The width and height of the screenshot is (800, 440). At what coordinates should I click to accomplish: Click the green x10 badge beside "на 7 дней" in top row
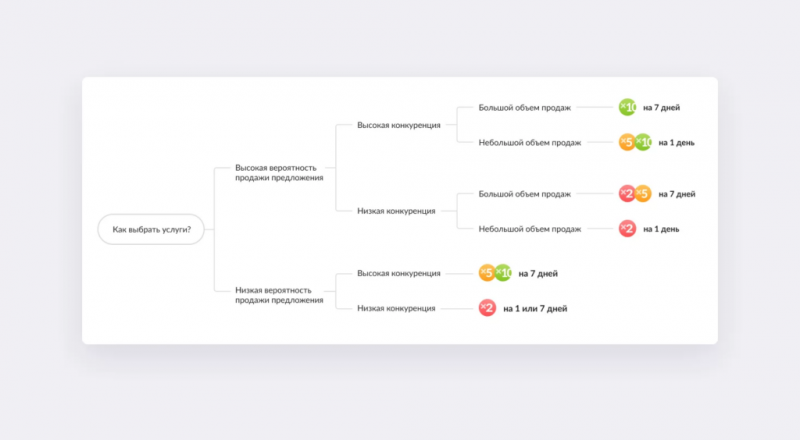(628, 107)
